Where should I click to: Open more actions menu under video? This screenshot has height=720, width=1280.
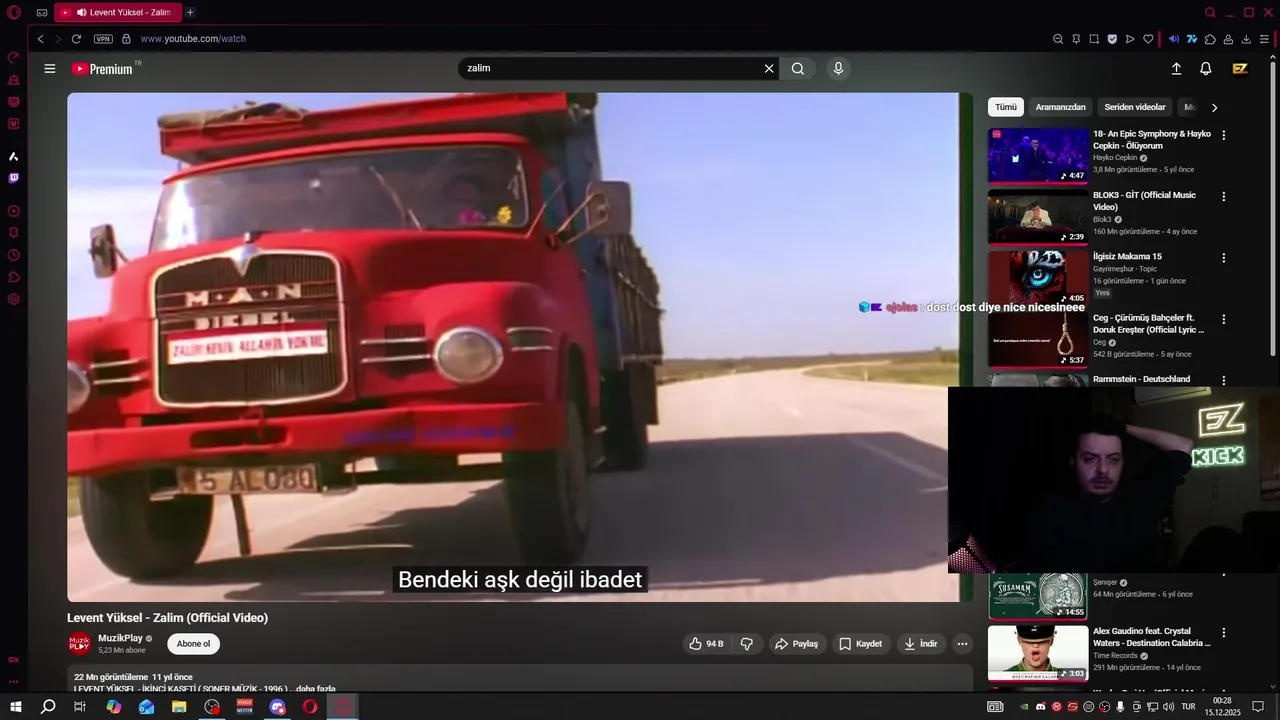point(962,644)
